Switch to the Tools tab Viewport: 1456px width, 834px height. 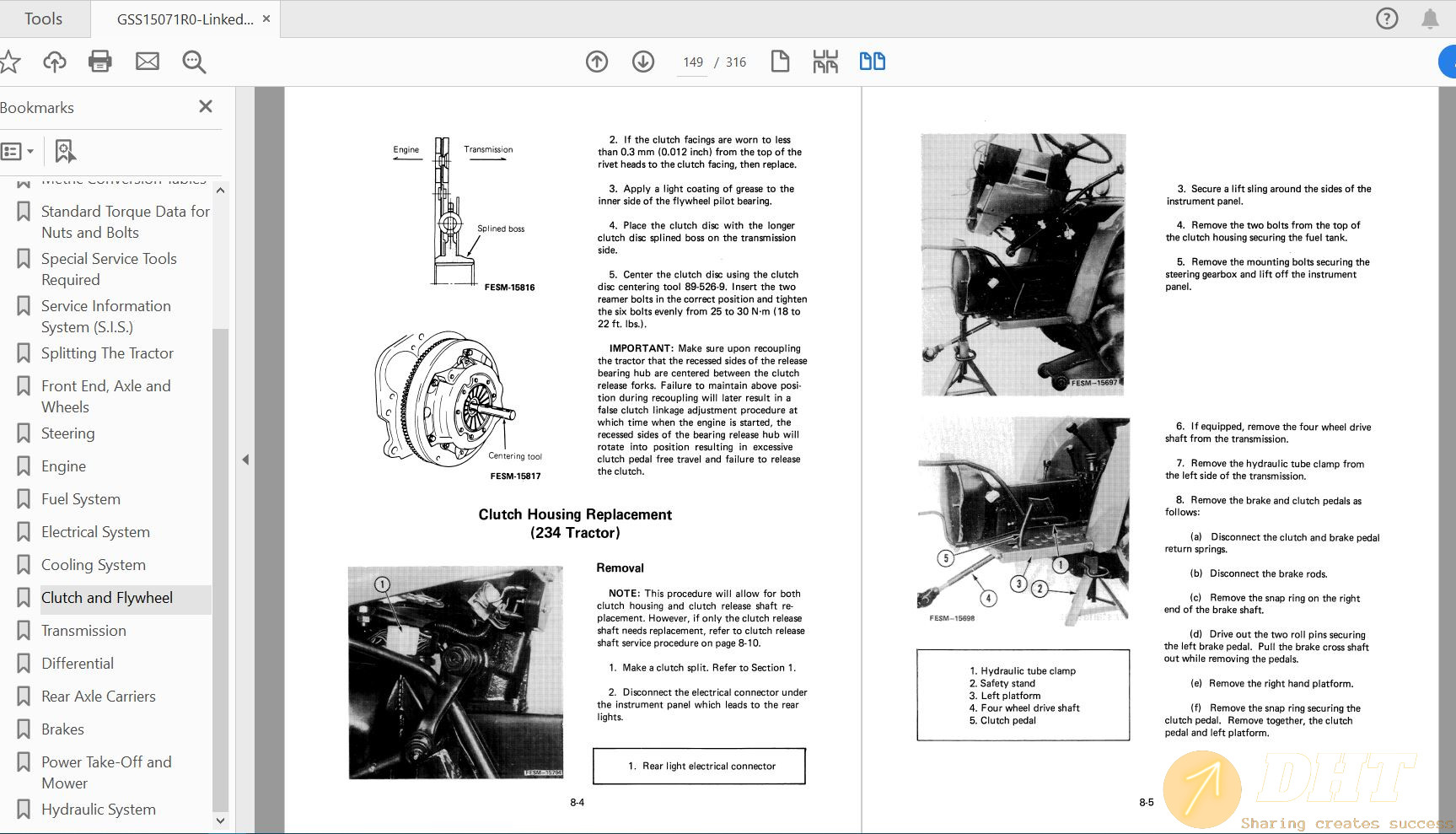click(43, 19)
